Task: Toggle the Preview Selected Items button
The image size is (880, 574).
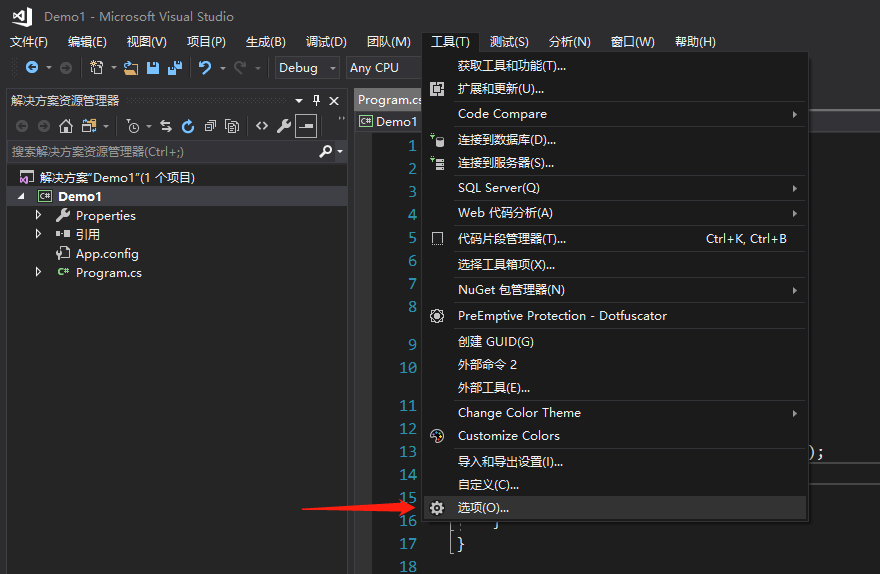Action: point(306,126)
